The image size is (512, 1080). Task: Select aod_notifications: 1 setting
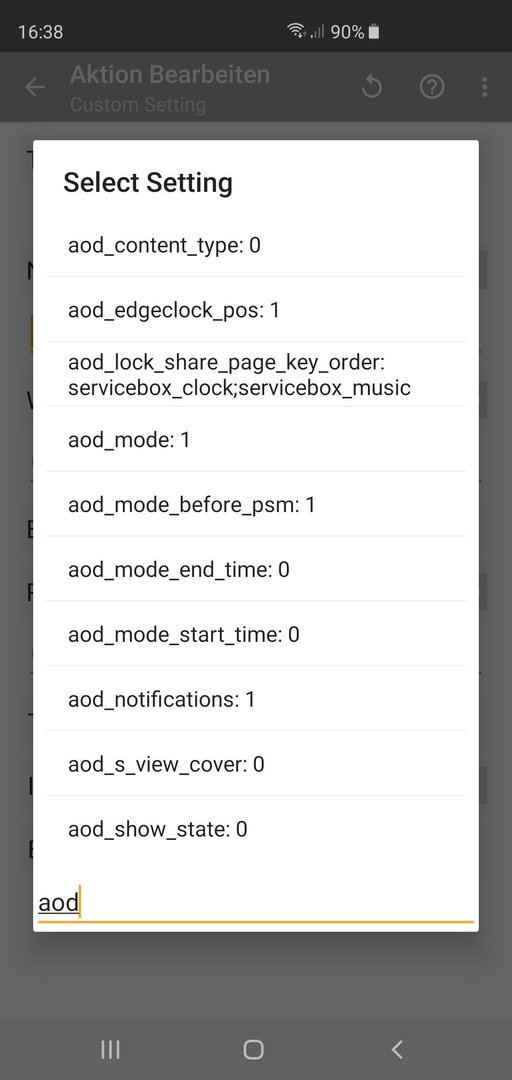[256, 699]
